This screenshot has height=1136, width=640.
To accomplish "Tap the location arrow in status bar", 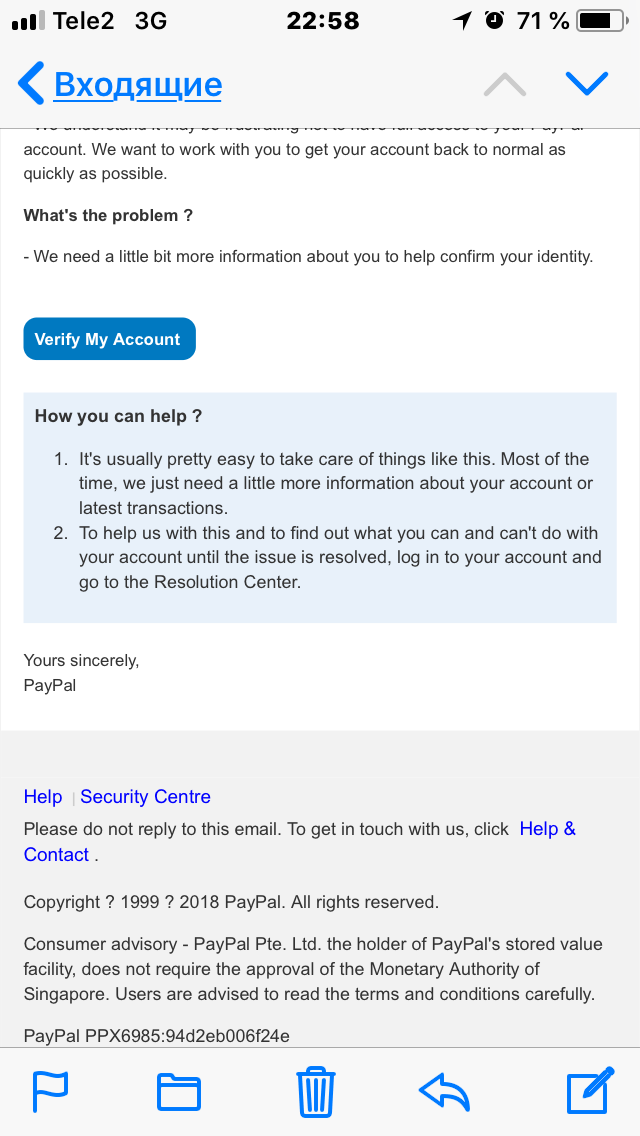I will click(462, 21).
